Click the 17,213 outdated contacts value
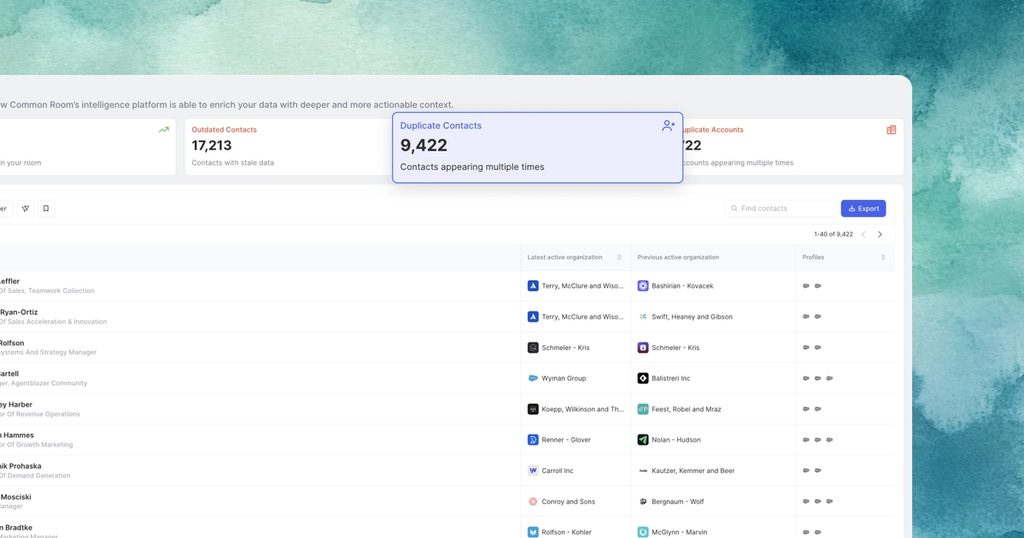 pyautogui.click(x=212, y=146)
